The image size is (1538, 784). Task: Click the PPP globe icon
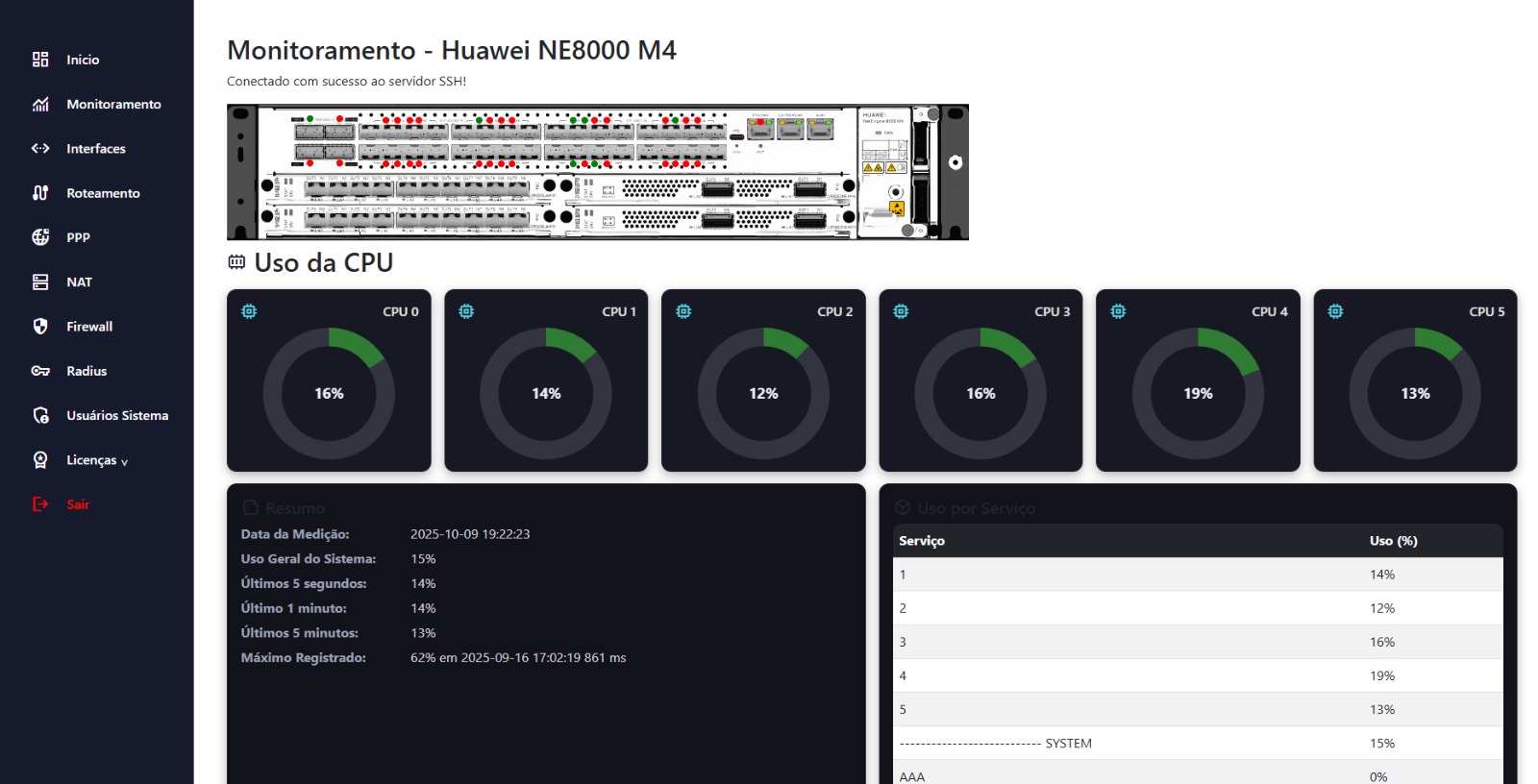40,237
